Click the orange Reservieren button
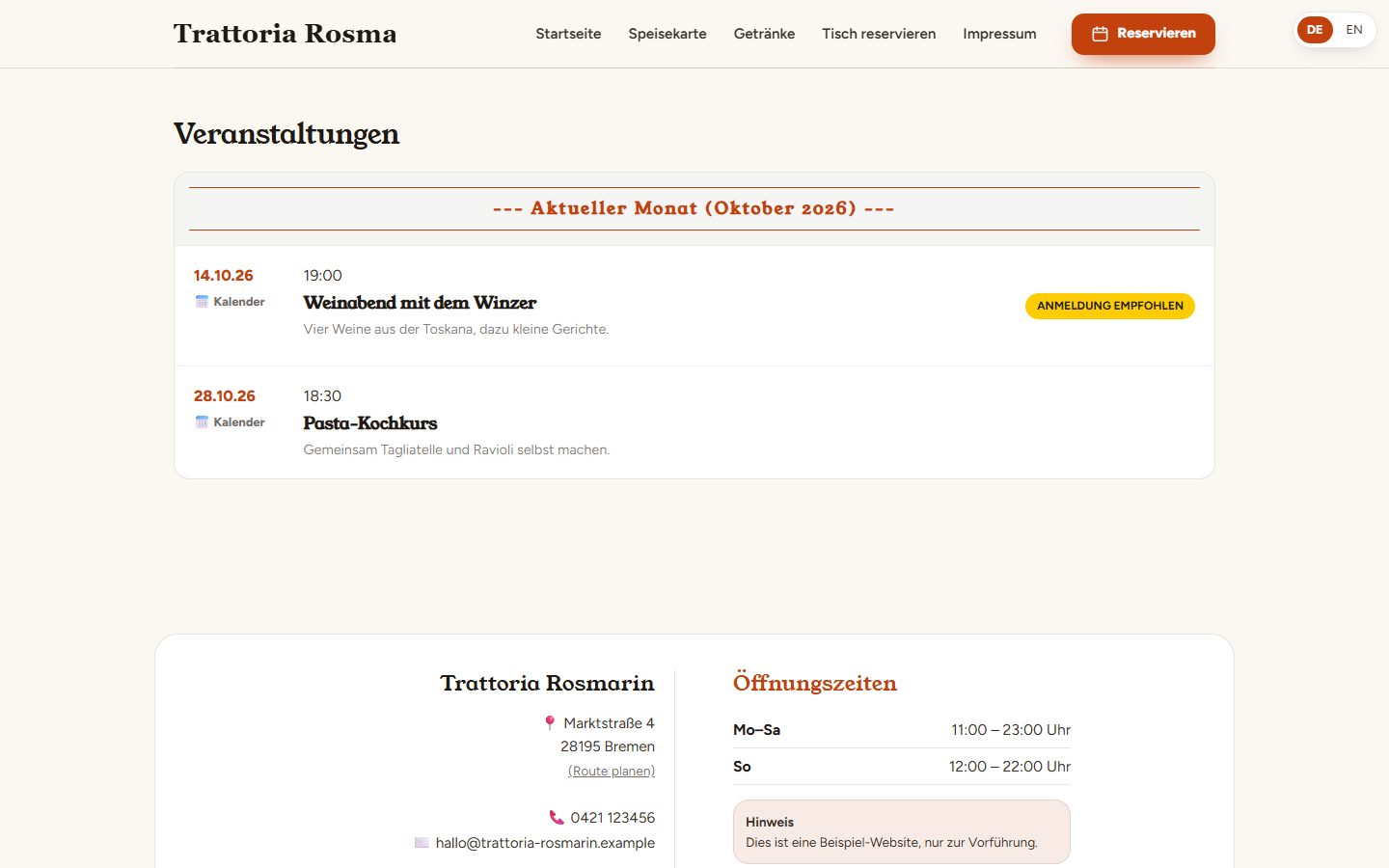This screenshot has height=868, width=1389. pyautogui.click(x=1143, y=34)
